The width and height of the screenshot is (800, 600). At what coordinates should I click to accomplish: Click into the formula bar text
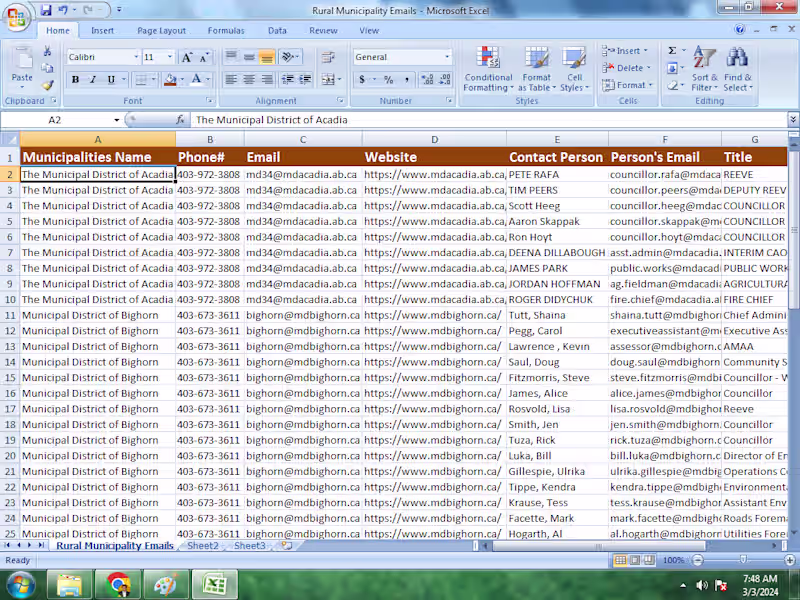click(489, 120)
